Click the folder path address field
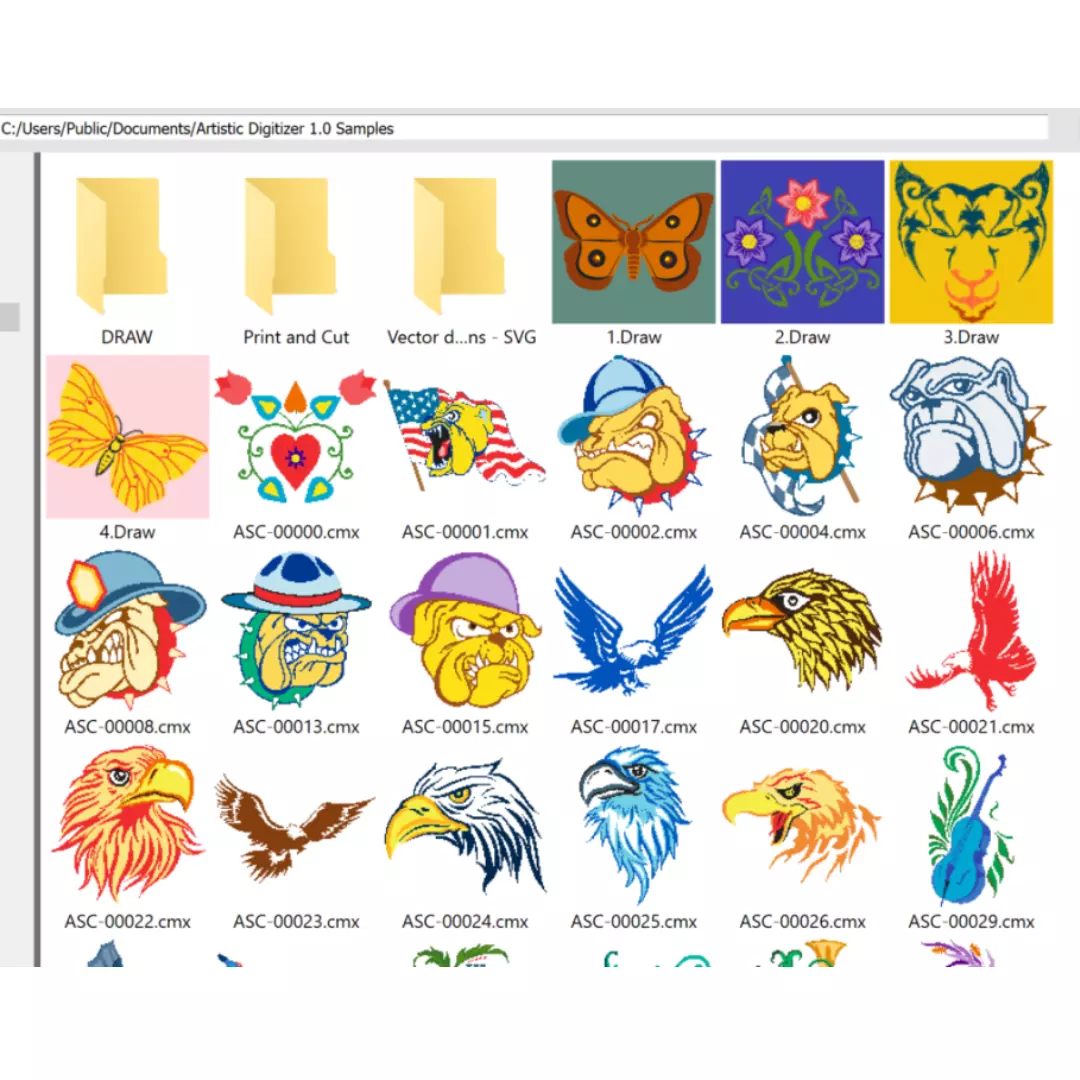Image resolution: width=1080 pixels, height=1080 pixels. coord(520,129)
